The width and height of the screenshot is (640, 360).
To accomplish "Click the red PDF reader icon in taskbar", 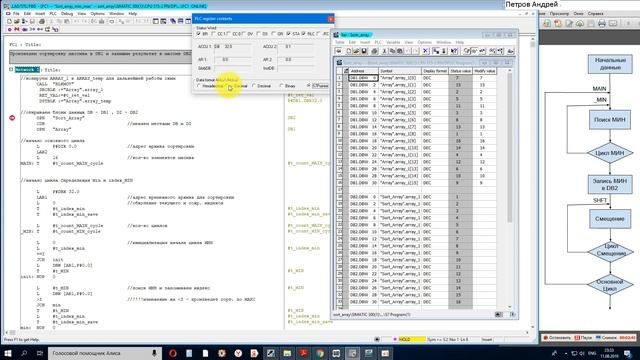I will click(x=303, y=353).
